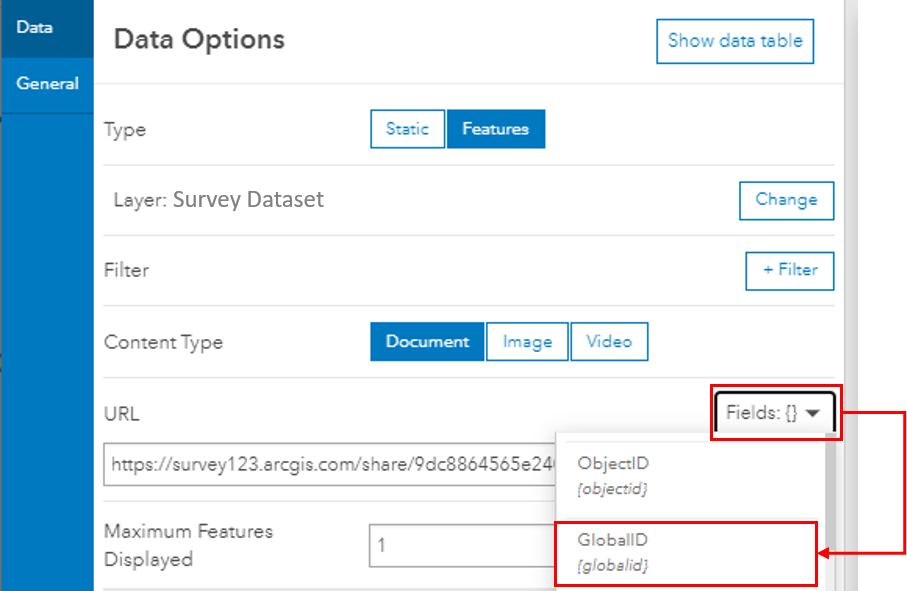Click the Layer: Survey Dataset label
Viewport: 907px width, 591px height.
pos(219,199)
